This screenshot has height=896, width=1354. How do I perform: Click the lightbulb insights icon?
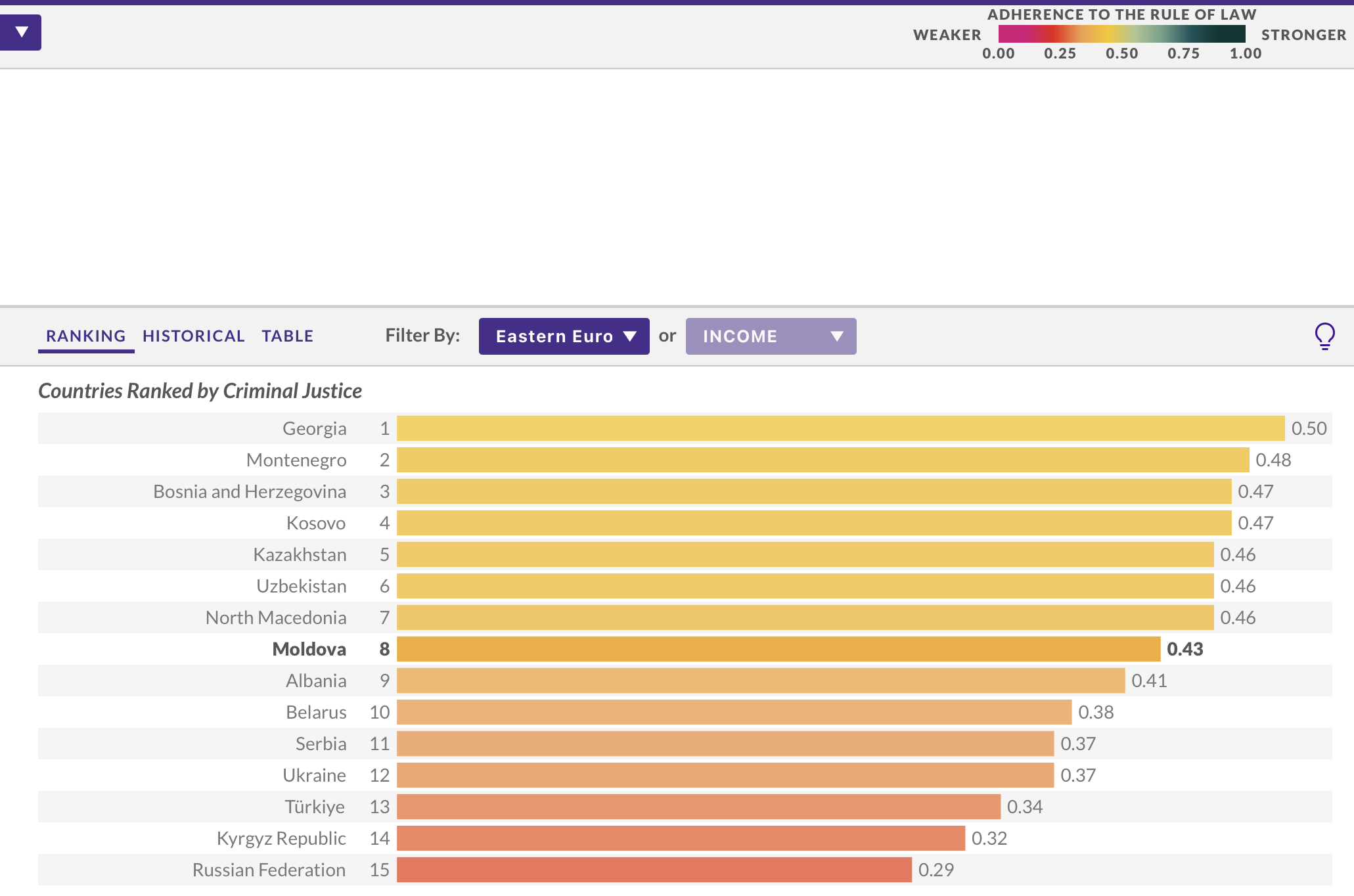1324,336
